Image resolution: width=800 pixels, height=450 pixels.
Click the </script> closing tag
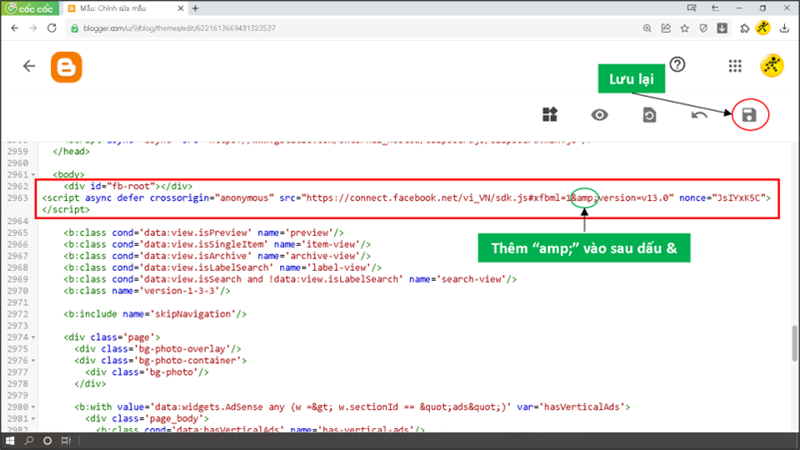click(x=66, y=210)
